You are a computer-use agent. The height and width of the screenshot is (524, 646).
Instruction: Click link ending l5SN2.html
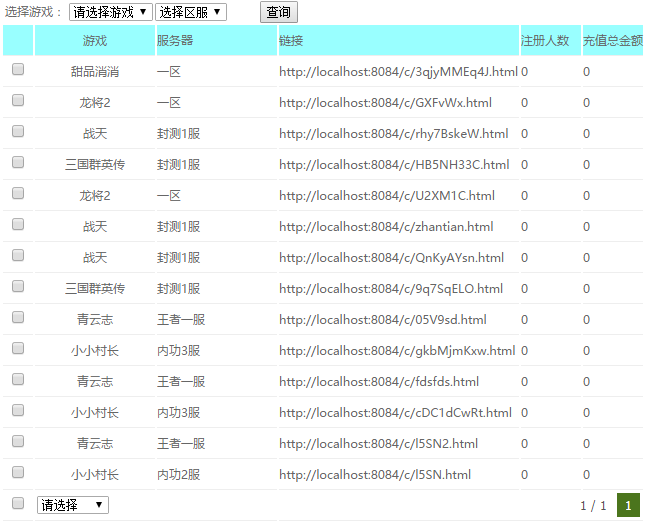pos(379,444)
